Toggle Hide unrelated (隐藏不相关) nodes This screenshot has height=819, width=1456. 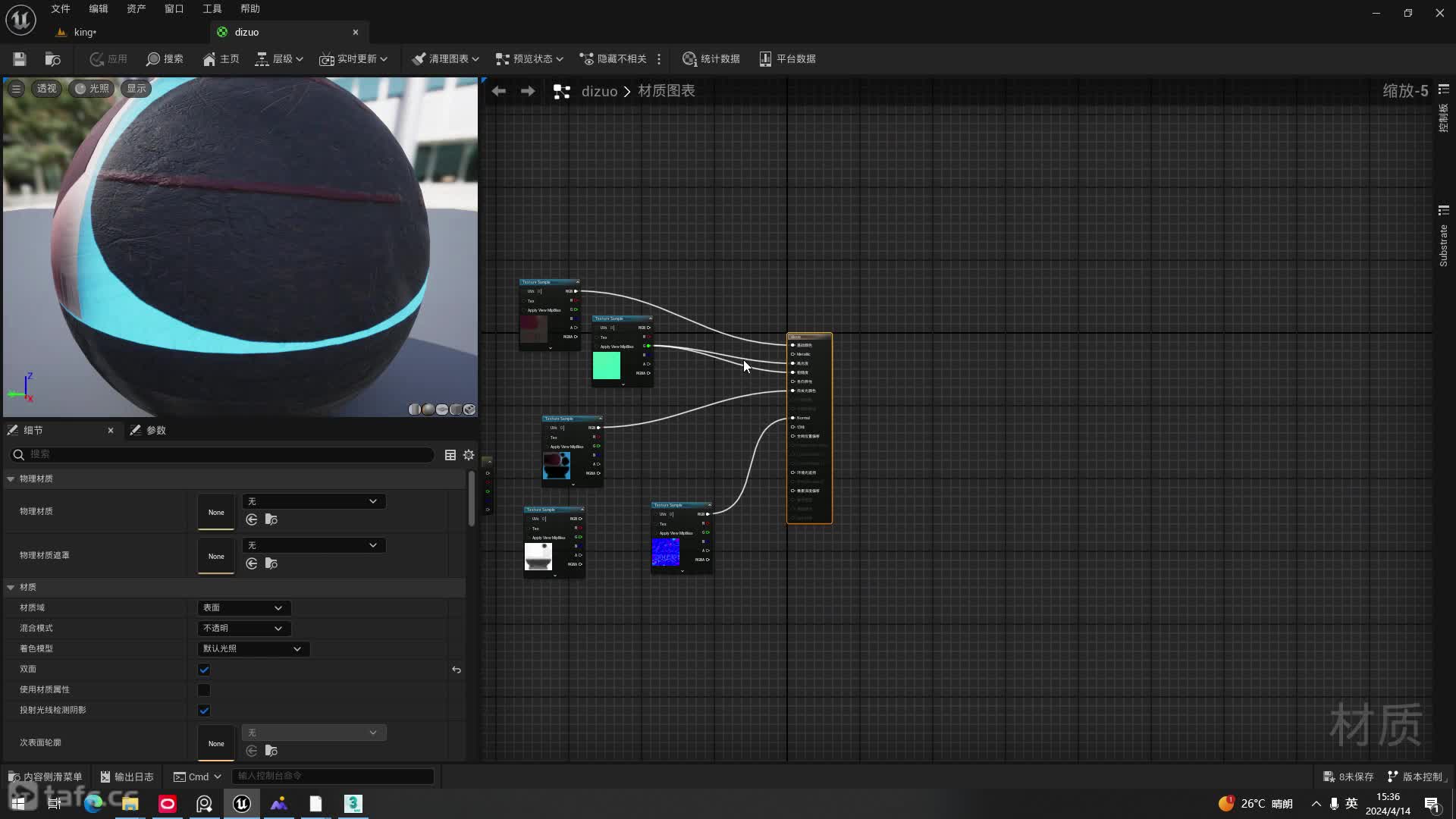pyautogui.click(x=613, y=58)
